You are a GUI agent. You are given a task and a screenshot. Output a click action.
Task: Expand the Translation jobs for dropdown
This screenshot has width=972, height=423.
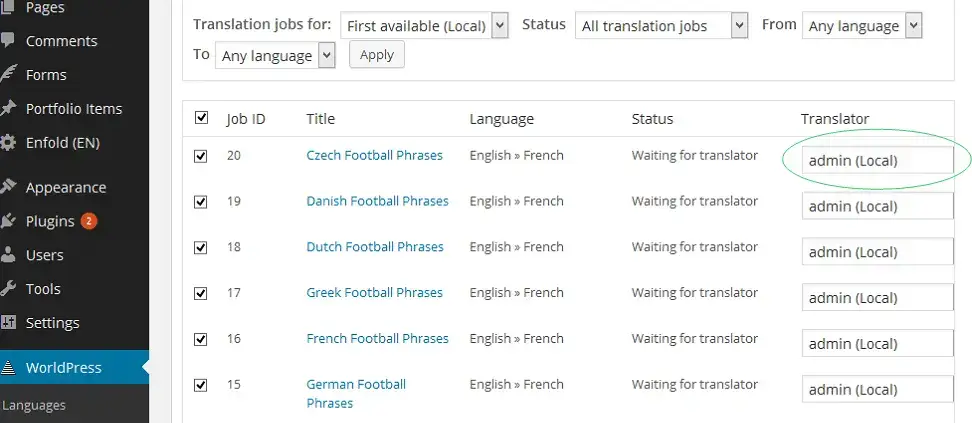pos(425,25)
